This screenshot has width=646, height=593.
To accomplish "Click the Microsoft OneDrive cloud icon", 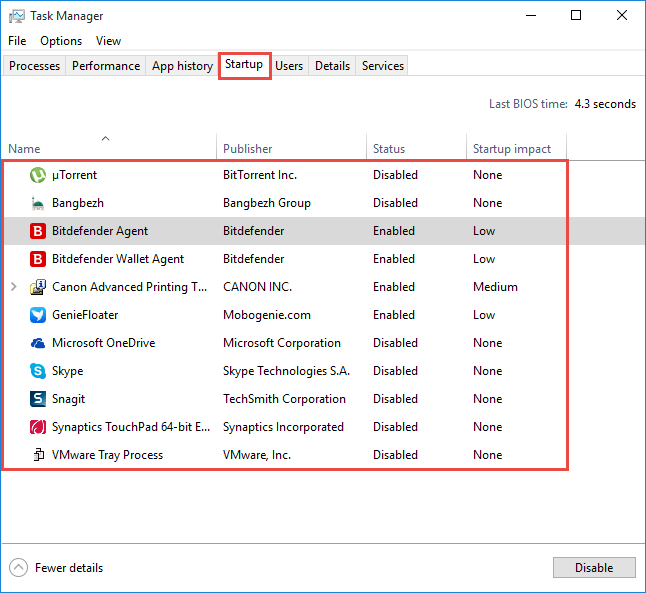I will (x=38, y=343).
